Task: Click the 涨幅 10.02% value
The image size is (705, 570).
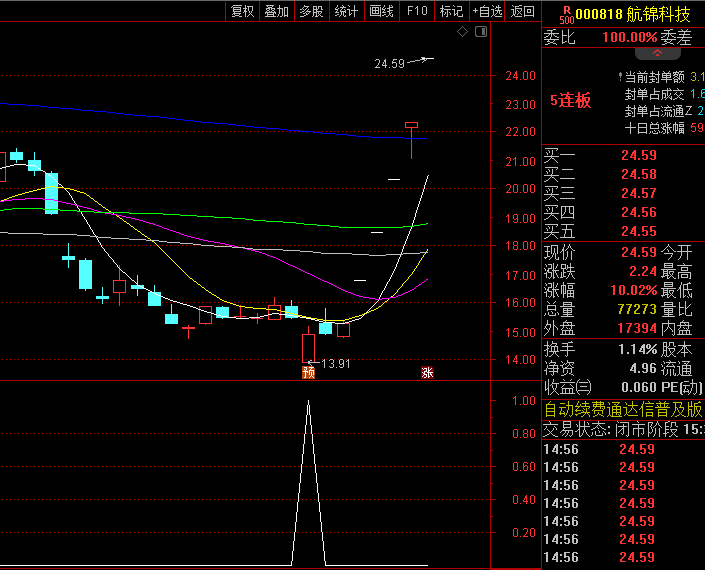Action: click(x=634, y=290)
